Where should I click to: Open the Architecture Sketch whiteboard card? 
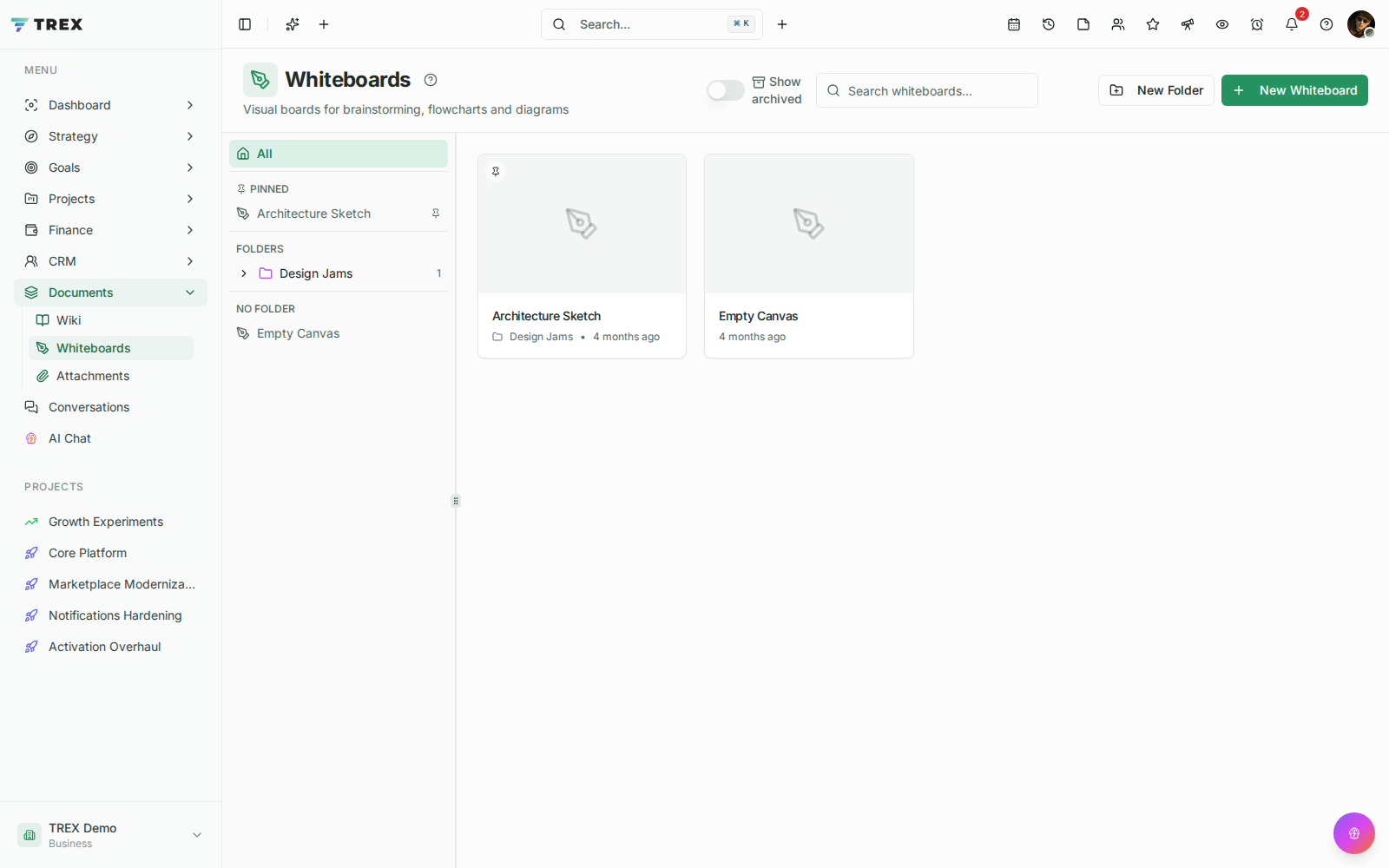click(x=582, y=256)
